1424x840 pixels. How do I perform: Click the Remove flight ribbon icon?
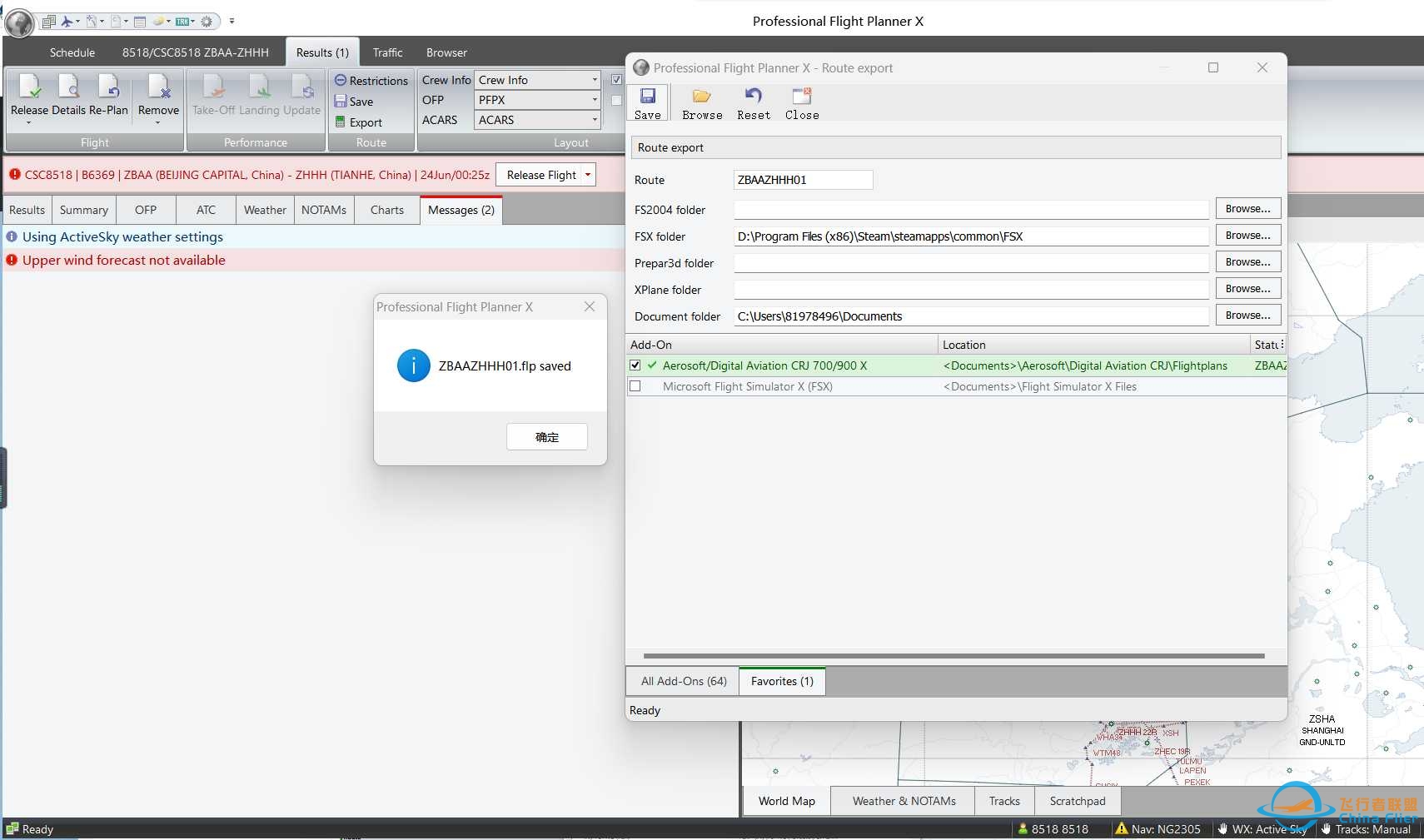[158, 86]
